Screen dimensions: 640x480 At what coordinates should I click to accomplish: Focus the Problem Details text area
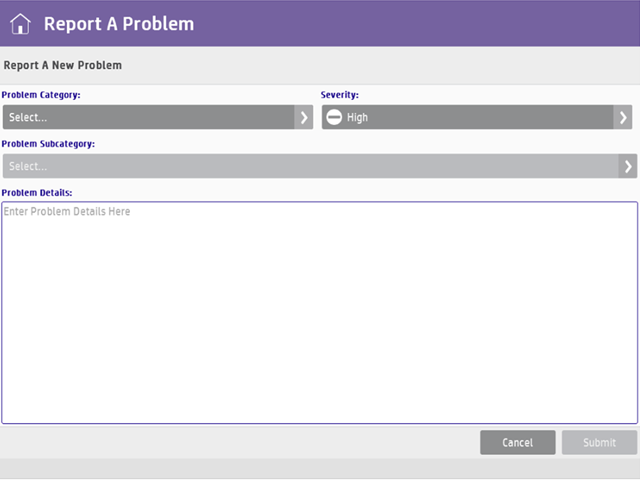point(319,320)
